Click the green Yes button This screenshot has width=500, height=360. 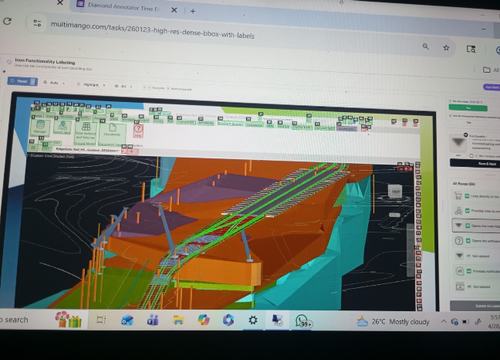[x=468, y=108]
